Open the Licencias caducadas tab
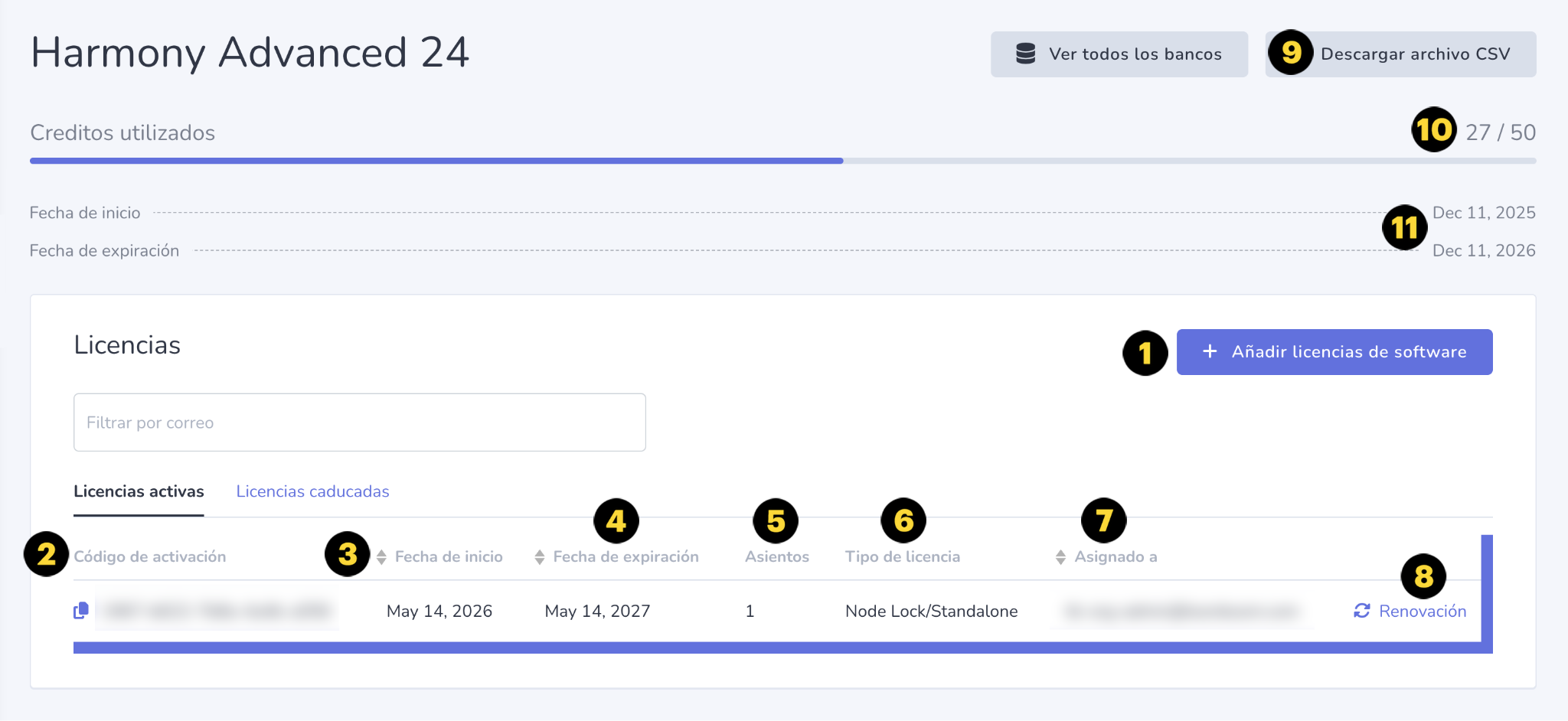The height and width of the screenshot is (721, 1568). point(312,491)
